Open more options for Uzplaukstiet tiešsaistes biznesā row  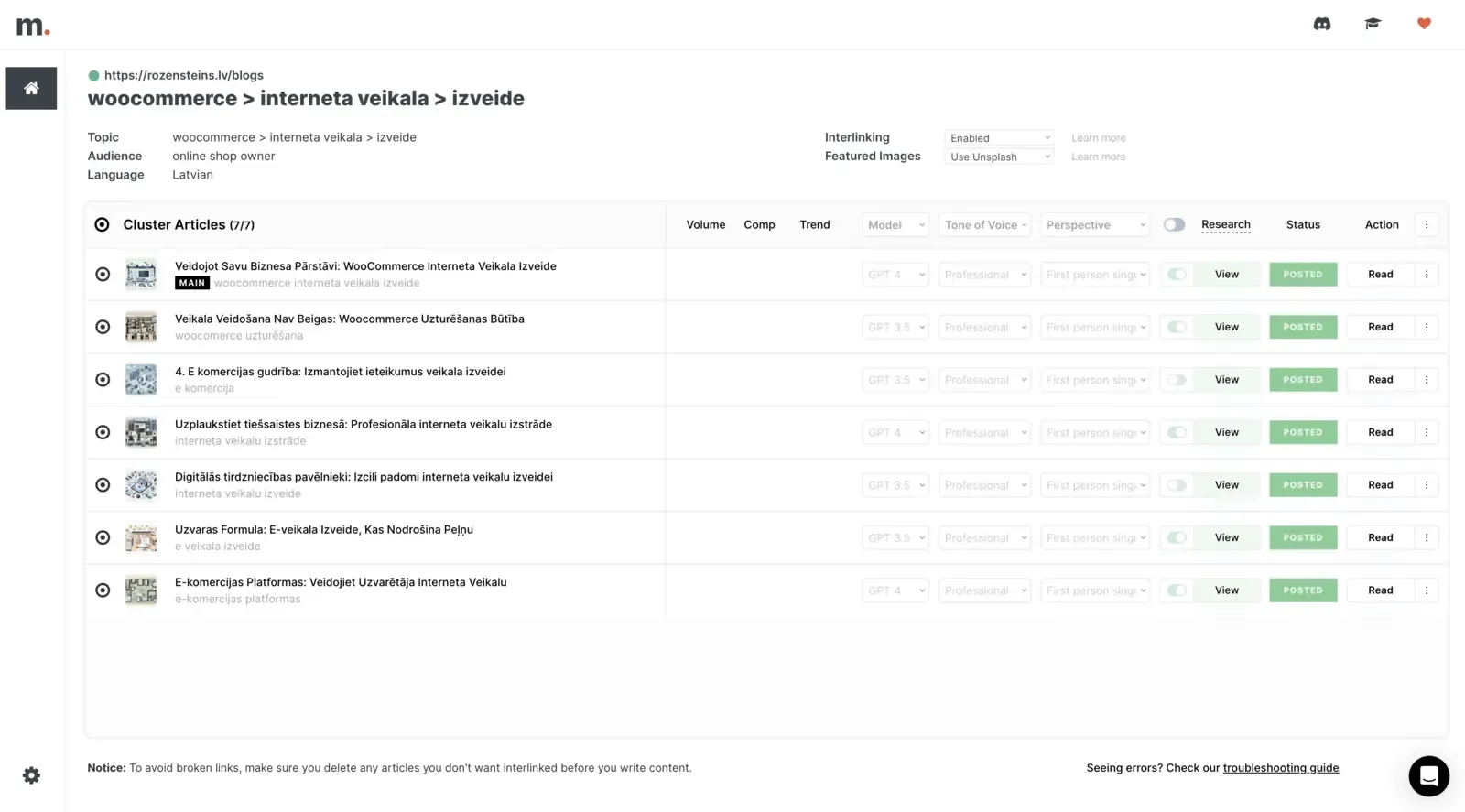[x=1426, y=432]
